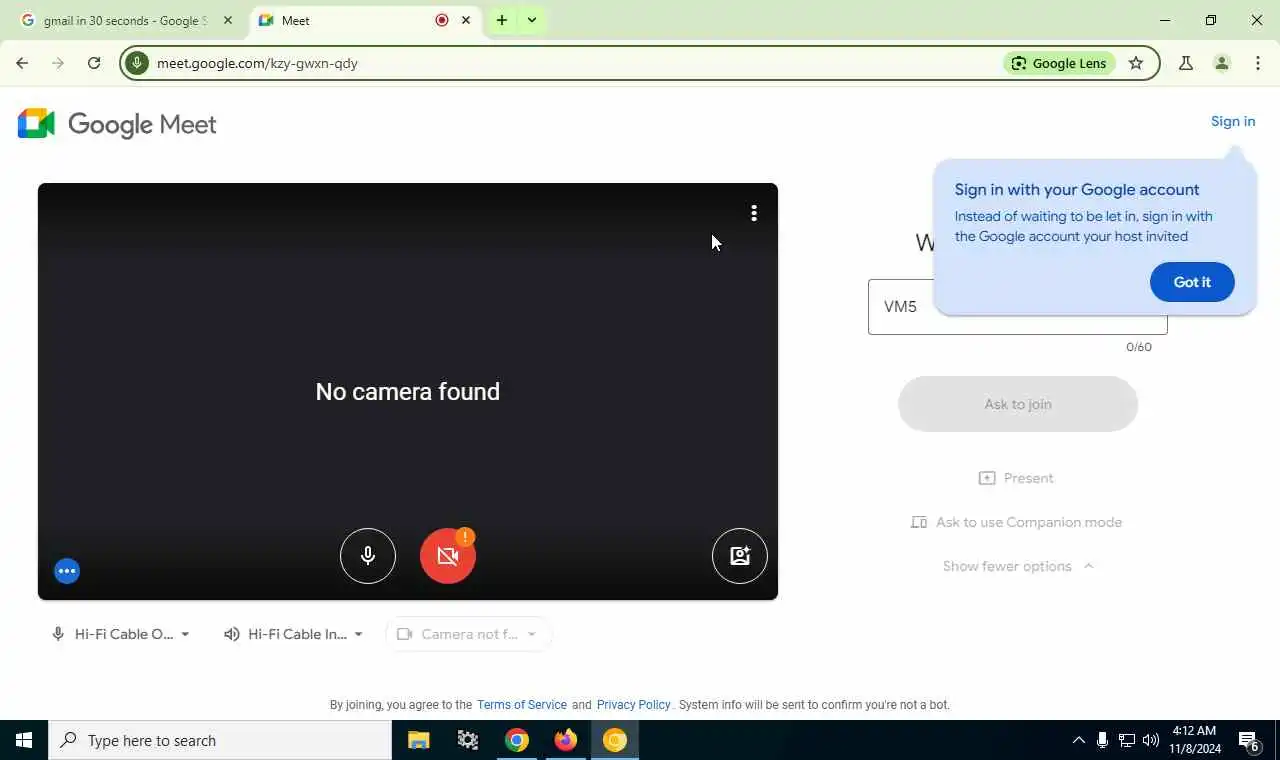Open the clock showing 4:12 AM
Image resolution: width=1280 pixels, height=760 pixels.
[x=1194, y=740]
